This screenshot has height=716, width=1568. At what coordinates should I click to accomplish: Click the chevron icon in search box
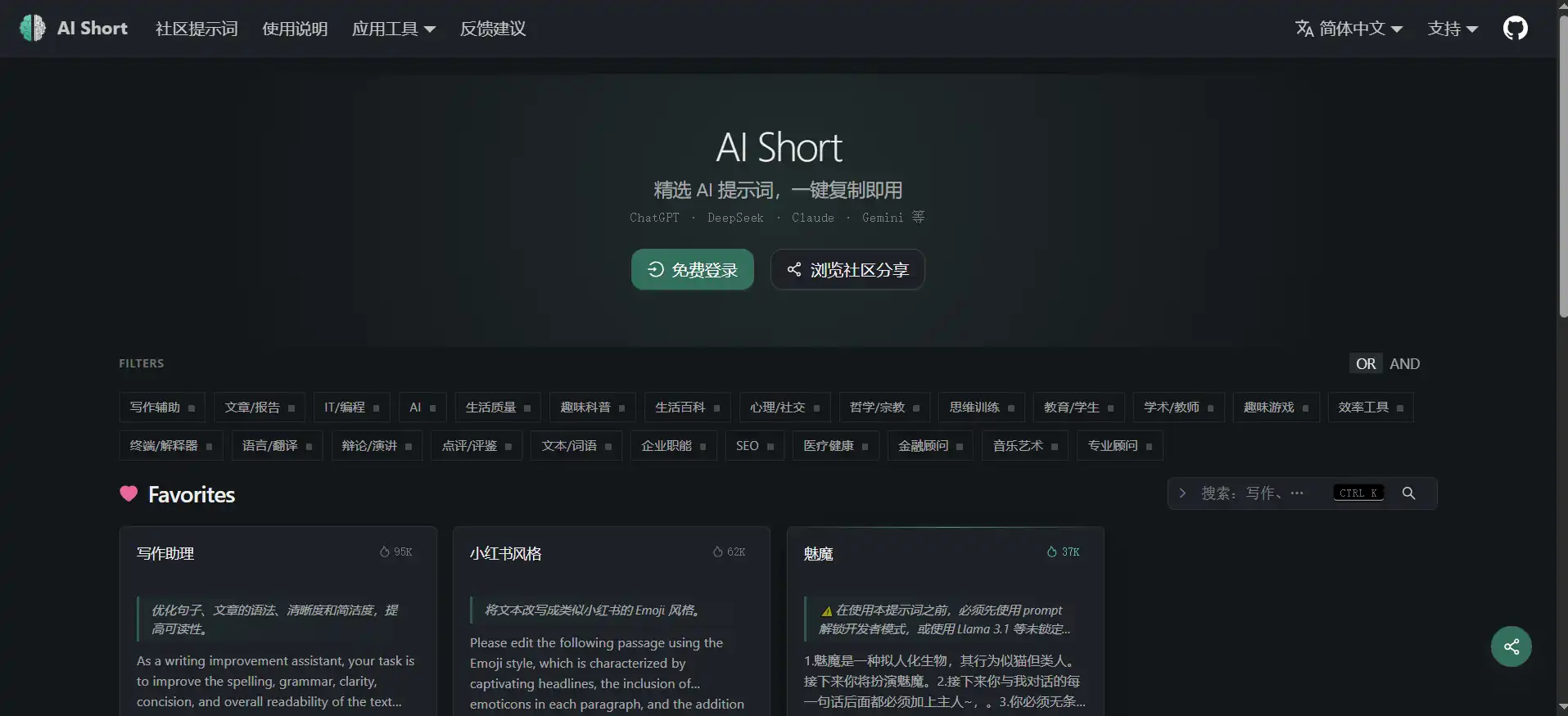1182,493
